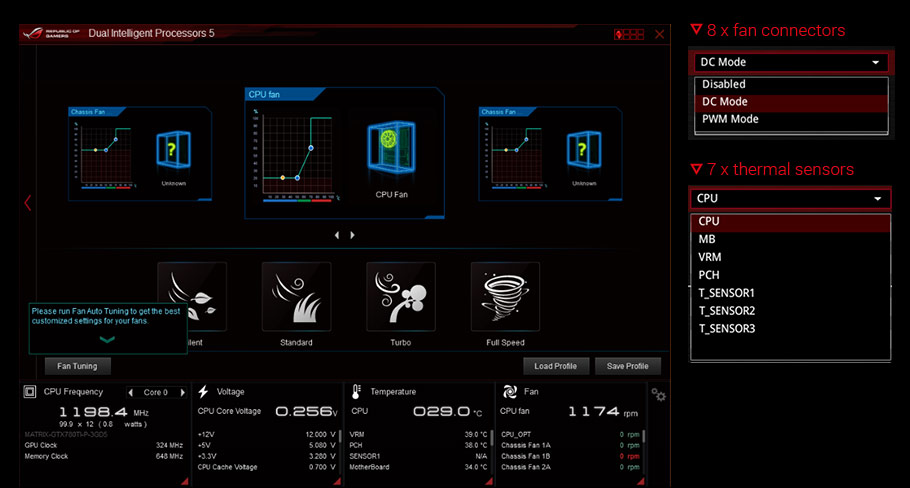910x488 pixels.
Task: Expand the Fan Auto Tuning tooltip chevron
Action: click(x=107, y=340)
